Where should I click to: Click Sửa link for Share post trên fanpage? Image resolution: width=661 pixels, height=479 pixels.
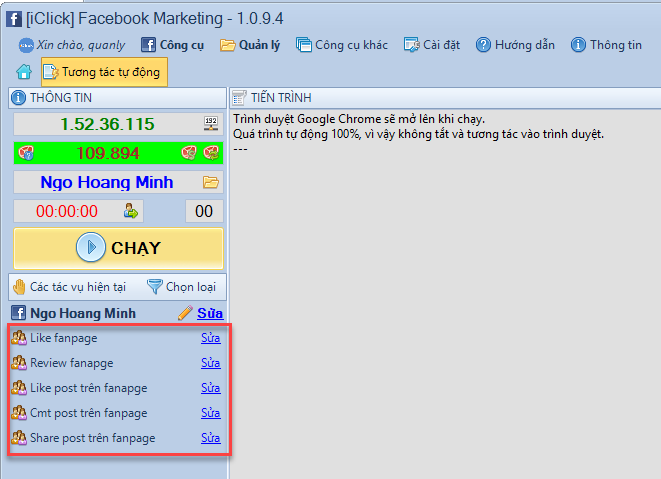point(211,438)
